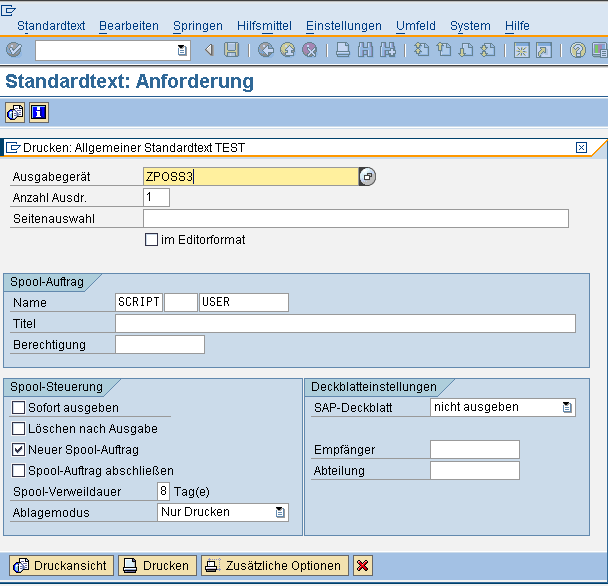Open the Ablagemodus 'Nur Drucken' dropdown
Image resolution: width=608 pixels, height=586 pixels.
[x=281, y=513]
